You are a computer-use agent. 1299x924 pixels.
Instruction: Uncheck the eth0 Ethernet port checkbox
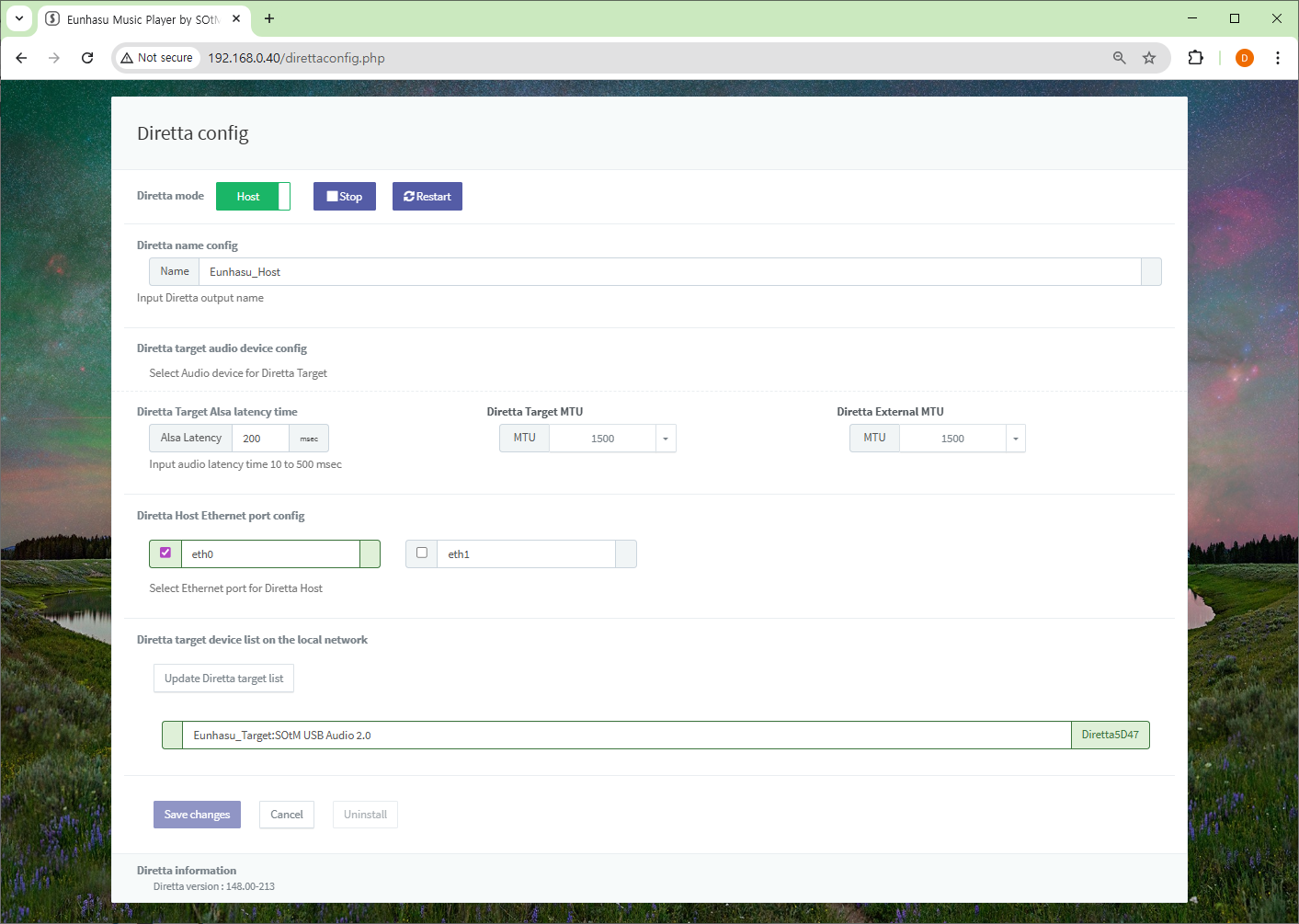click(165, 553)
